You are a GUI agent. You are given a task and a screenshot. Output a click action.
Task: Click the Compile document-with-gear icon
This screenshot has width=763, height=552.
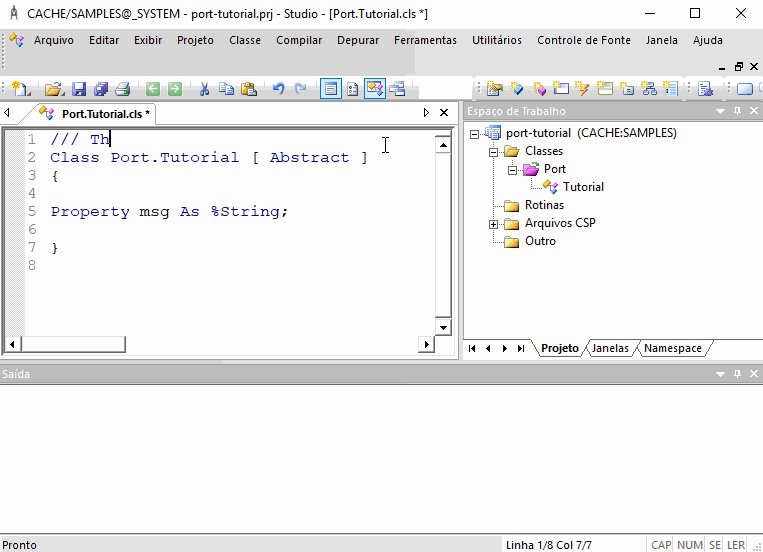(705, 89)
